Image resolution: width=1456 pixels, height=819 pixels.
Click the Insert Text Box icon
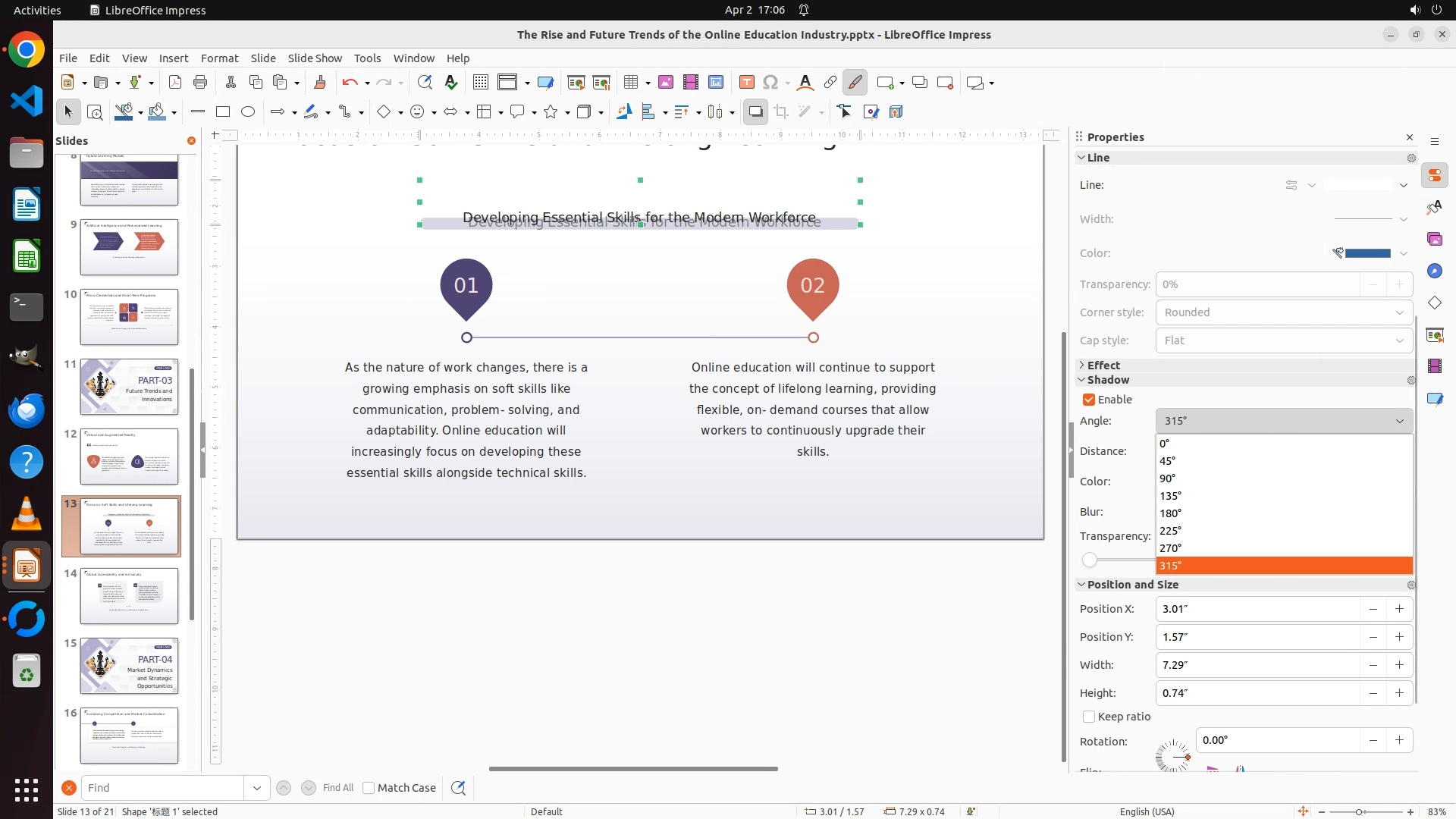[746, 83]
